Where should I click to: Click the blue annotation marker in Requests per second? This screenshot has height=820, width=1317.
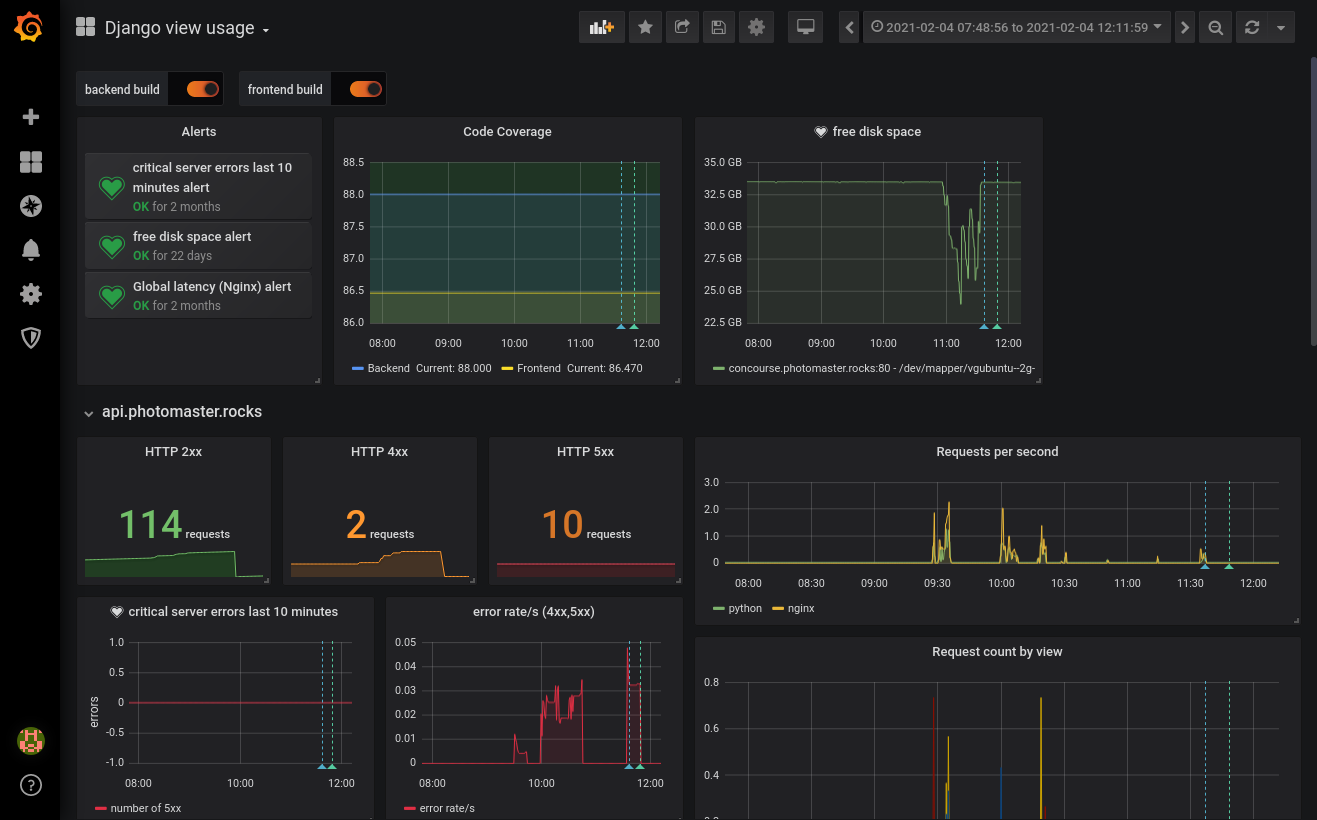point(1205,567)
